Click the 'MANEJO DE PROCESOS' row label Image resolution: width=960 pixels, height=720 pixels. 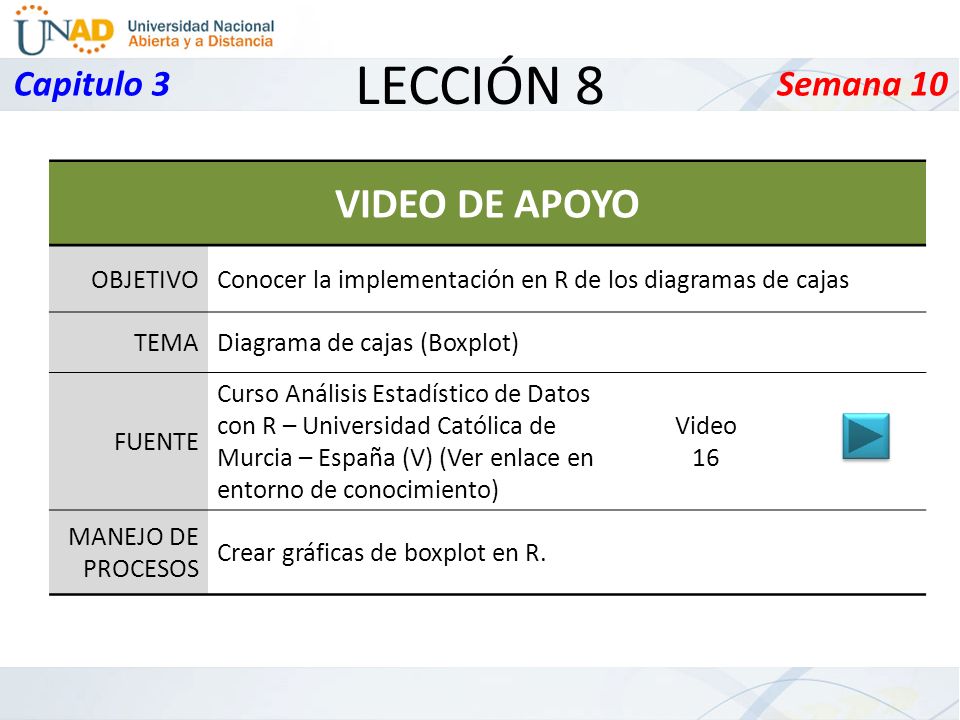[x=133, y=552]
